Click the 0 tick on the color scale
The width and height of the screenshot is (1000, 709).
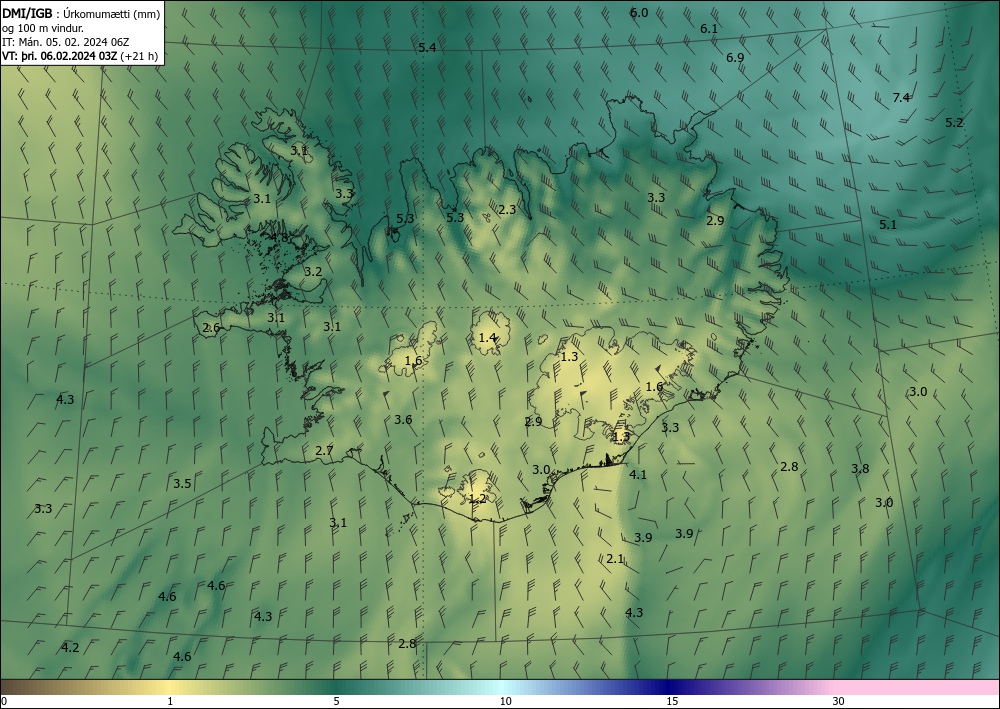click(4, 701)
